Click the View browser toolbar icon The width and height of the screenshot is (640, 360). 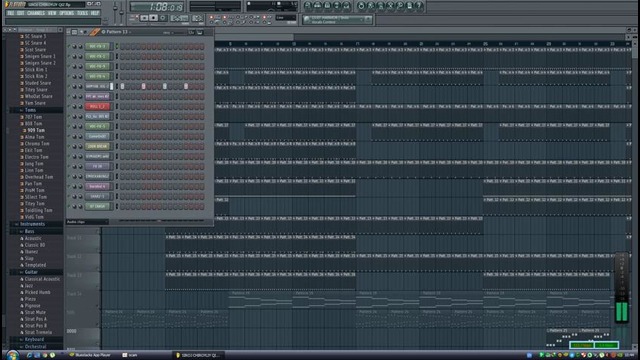click(337, 6)
